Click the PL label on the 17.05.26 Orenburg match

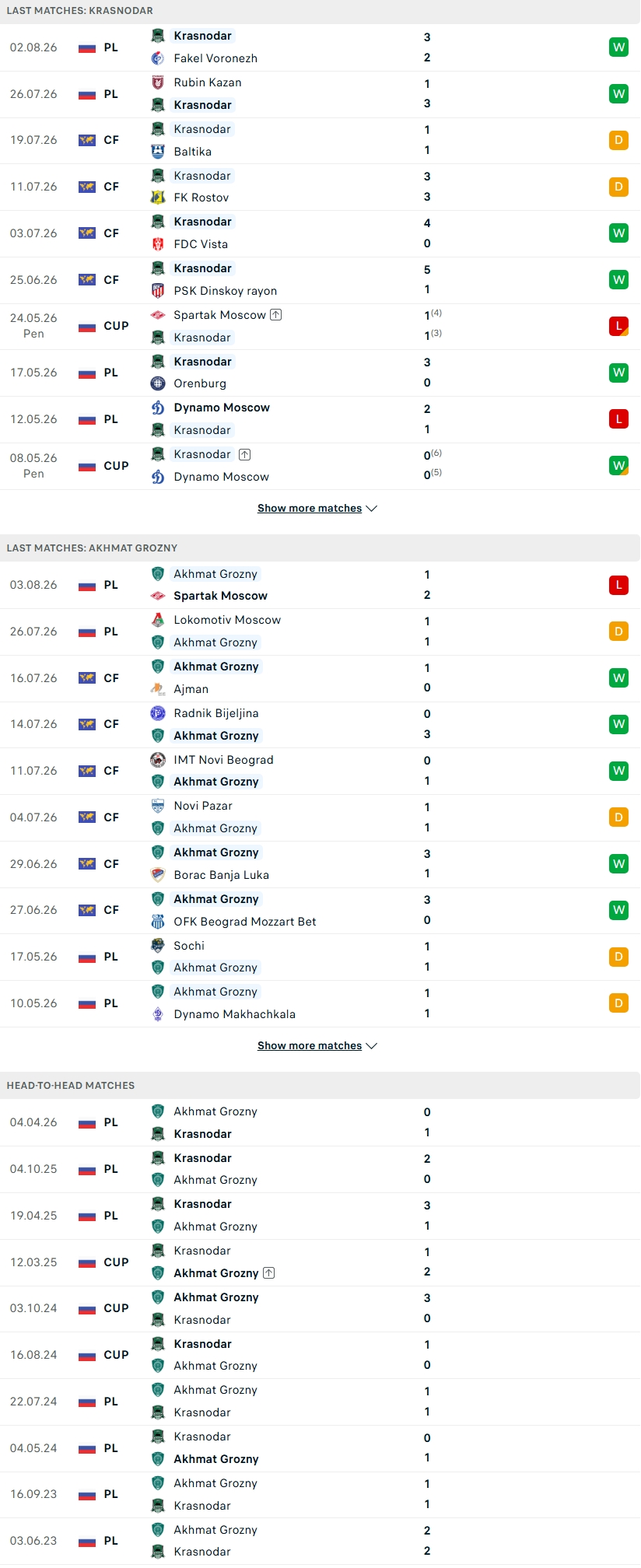(111, 373)
